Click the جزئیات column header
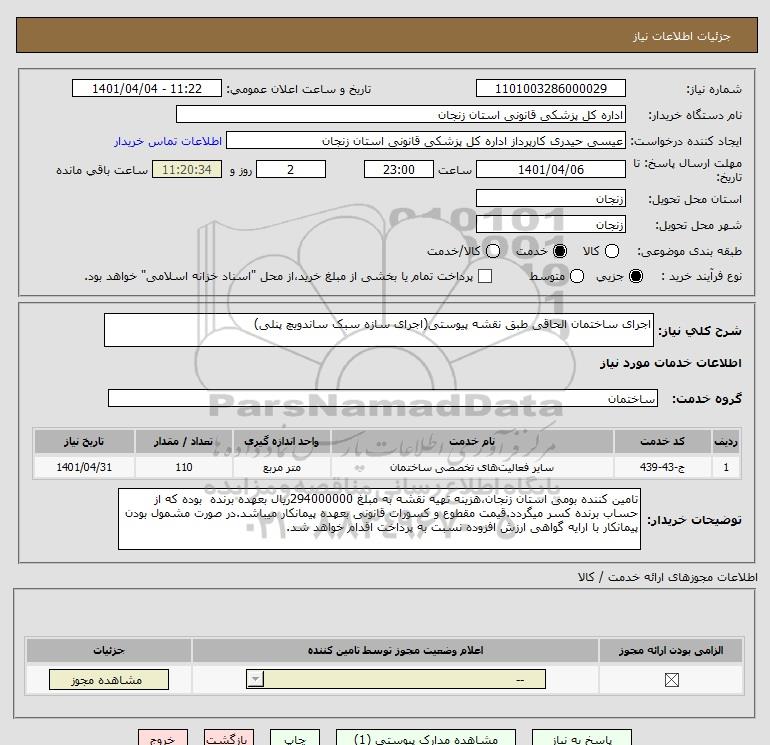 109,650
